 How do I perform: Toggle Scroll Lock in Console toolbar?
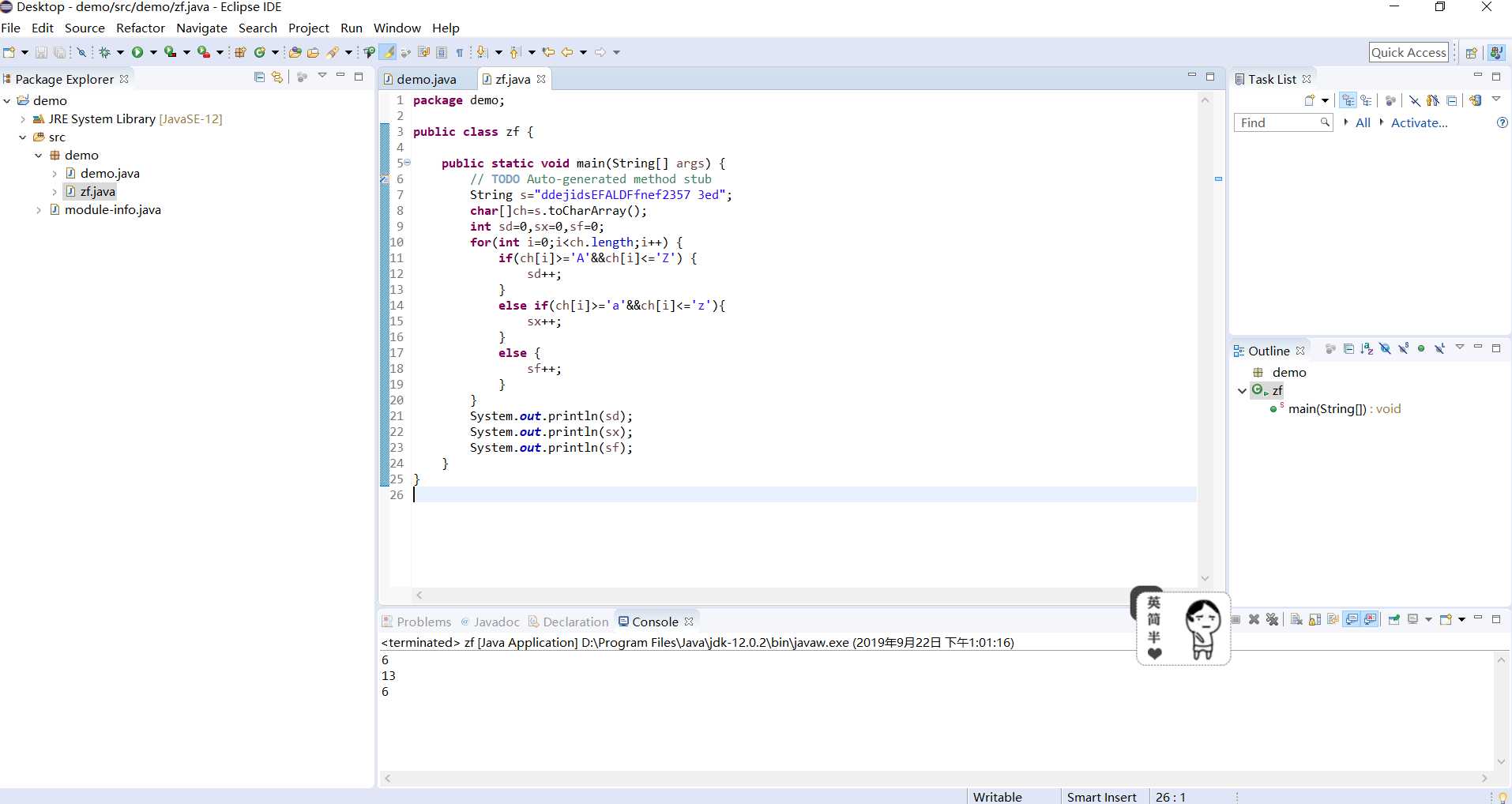click(1315, 619)
